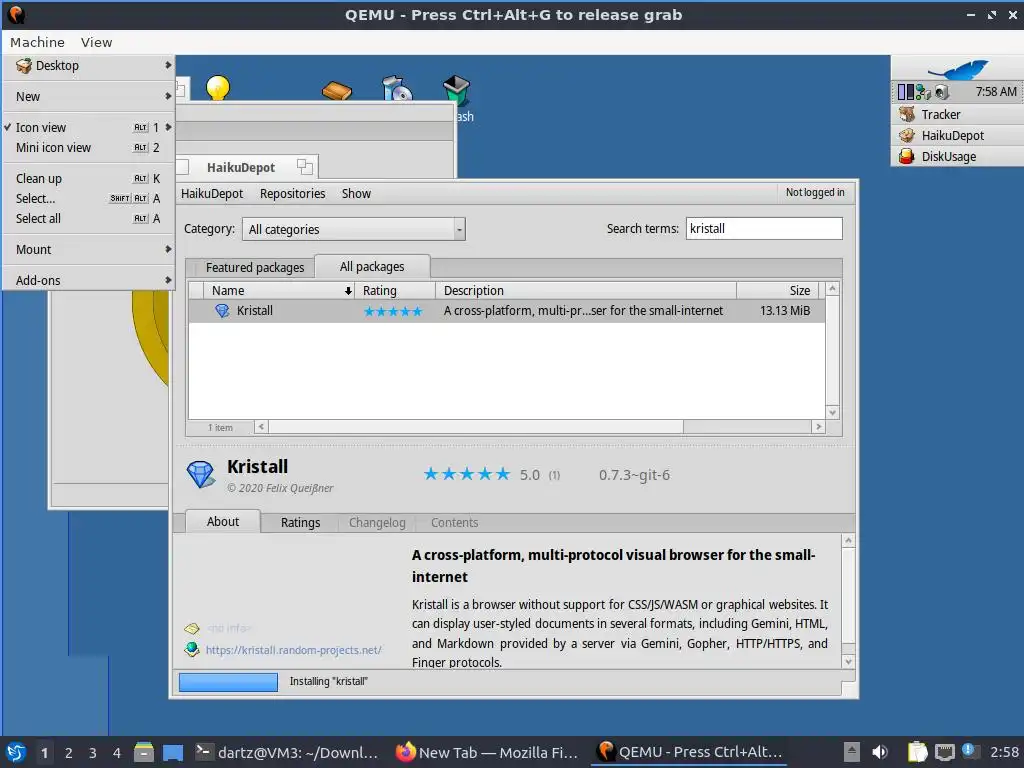
Task: Open the kristall.random-projects.net link
Action: pos(294,650)
